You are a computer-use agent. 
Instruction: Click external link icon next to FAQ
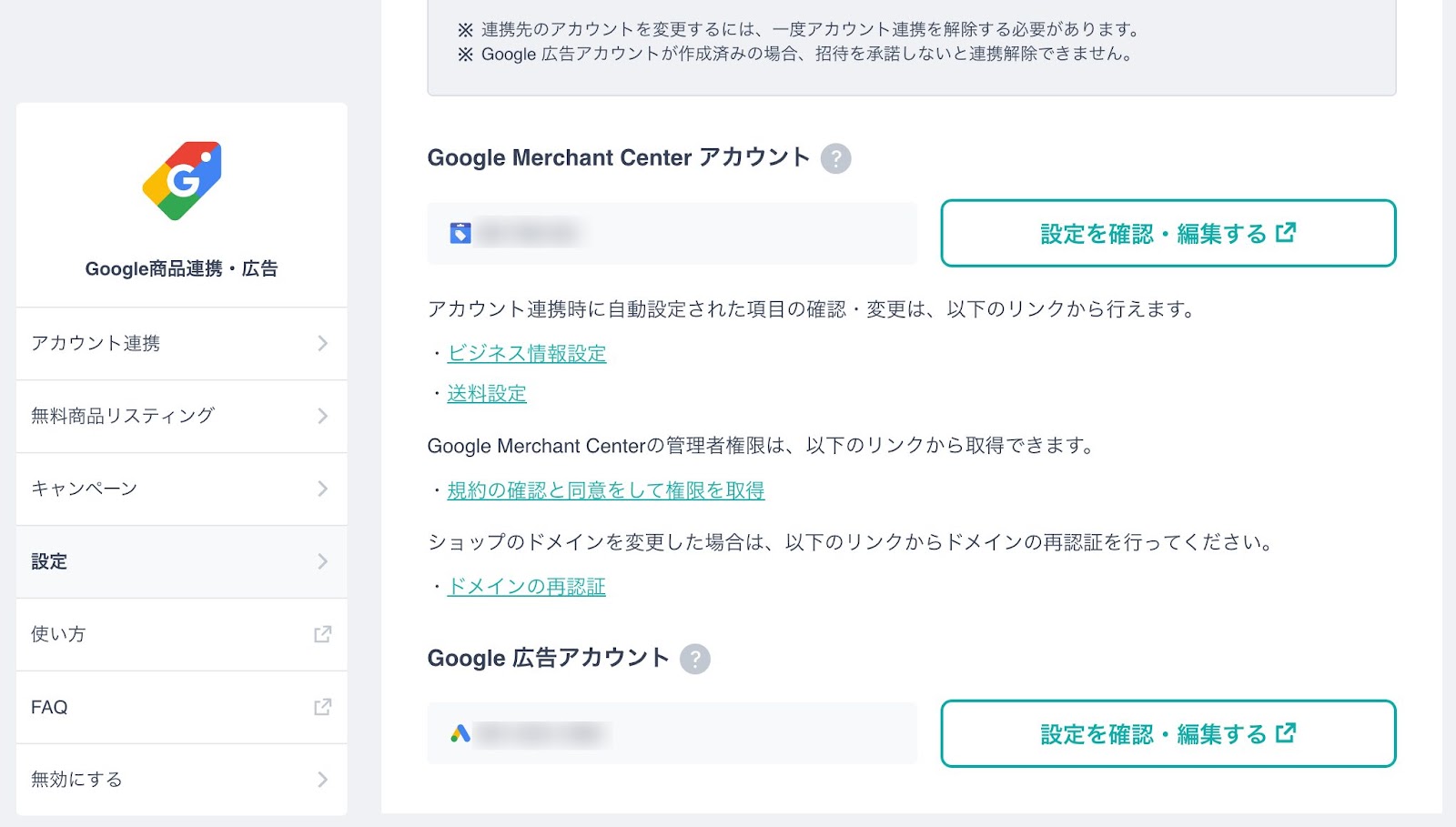(x=322, y=707)
